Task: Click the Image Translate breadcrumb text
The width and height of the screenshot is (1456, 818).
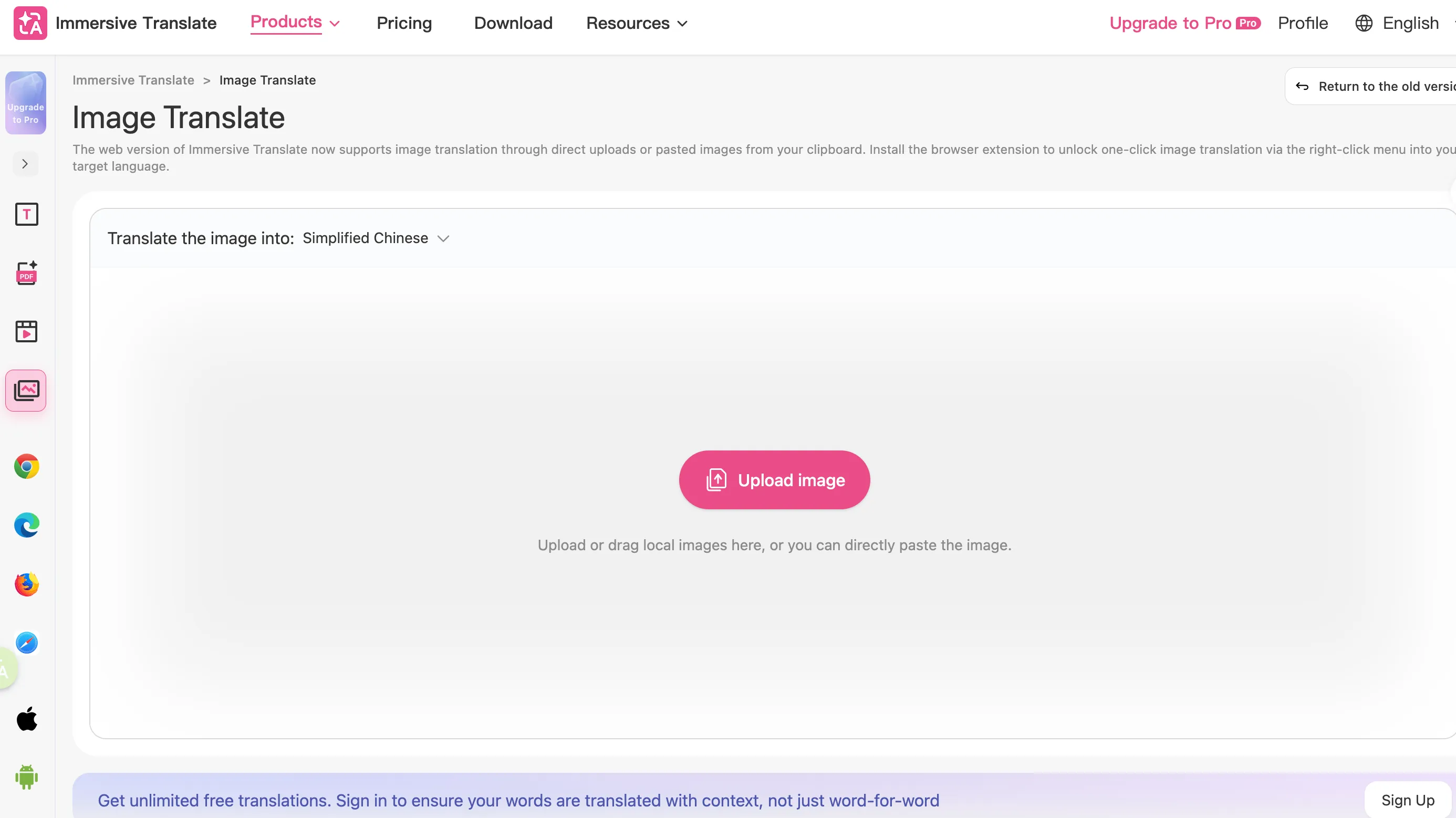Action: click(x=267, y=80)
